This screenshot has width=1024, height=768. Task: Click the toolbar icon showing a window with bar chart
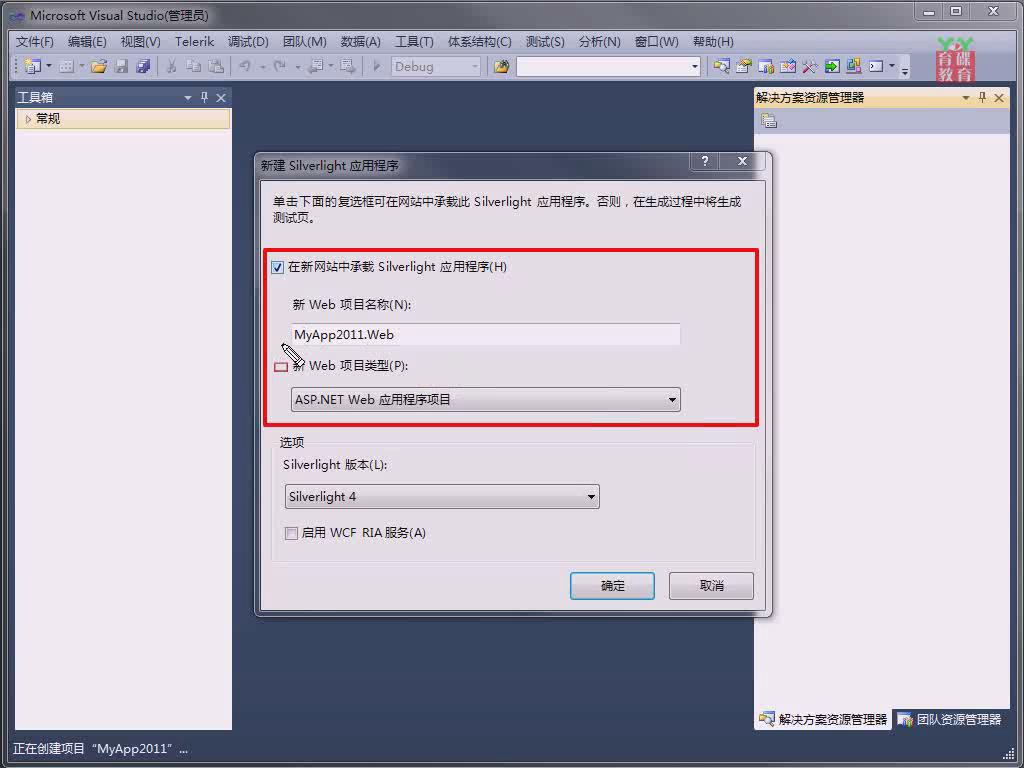(766, 66)
